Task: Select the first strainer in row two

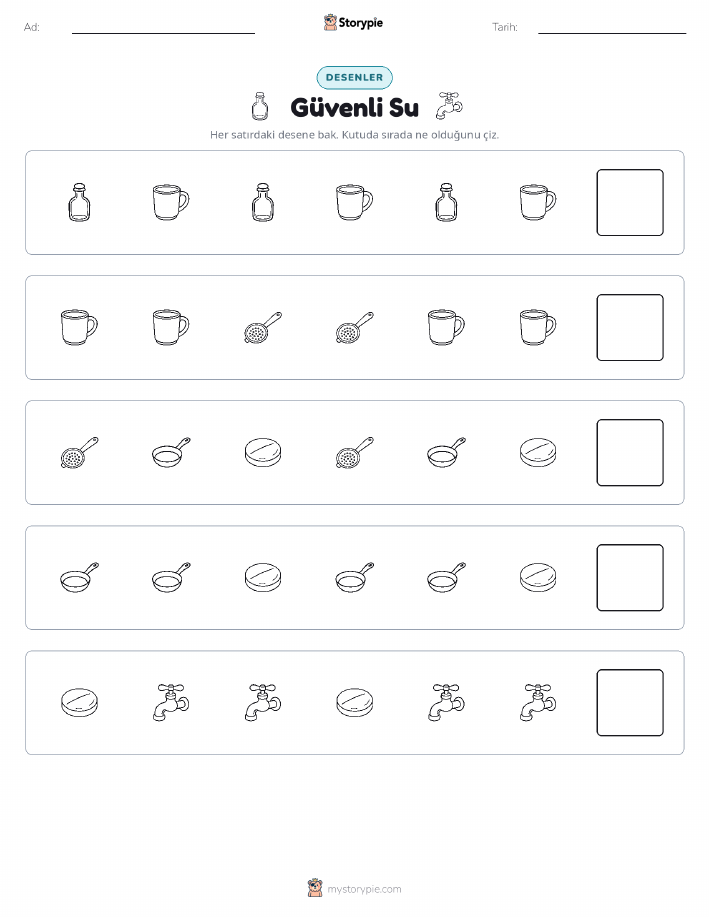Action: point(263,328)
